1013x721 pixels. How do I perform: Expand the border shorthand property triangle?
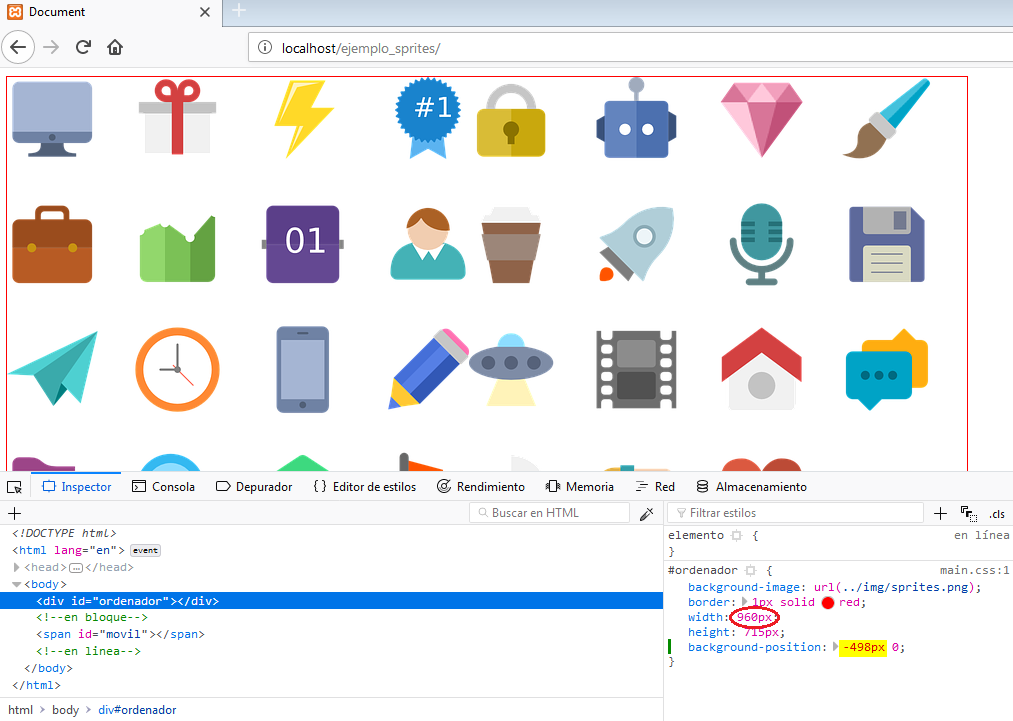[x=744, y=602]
